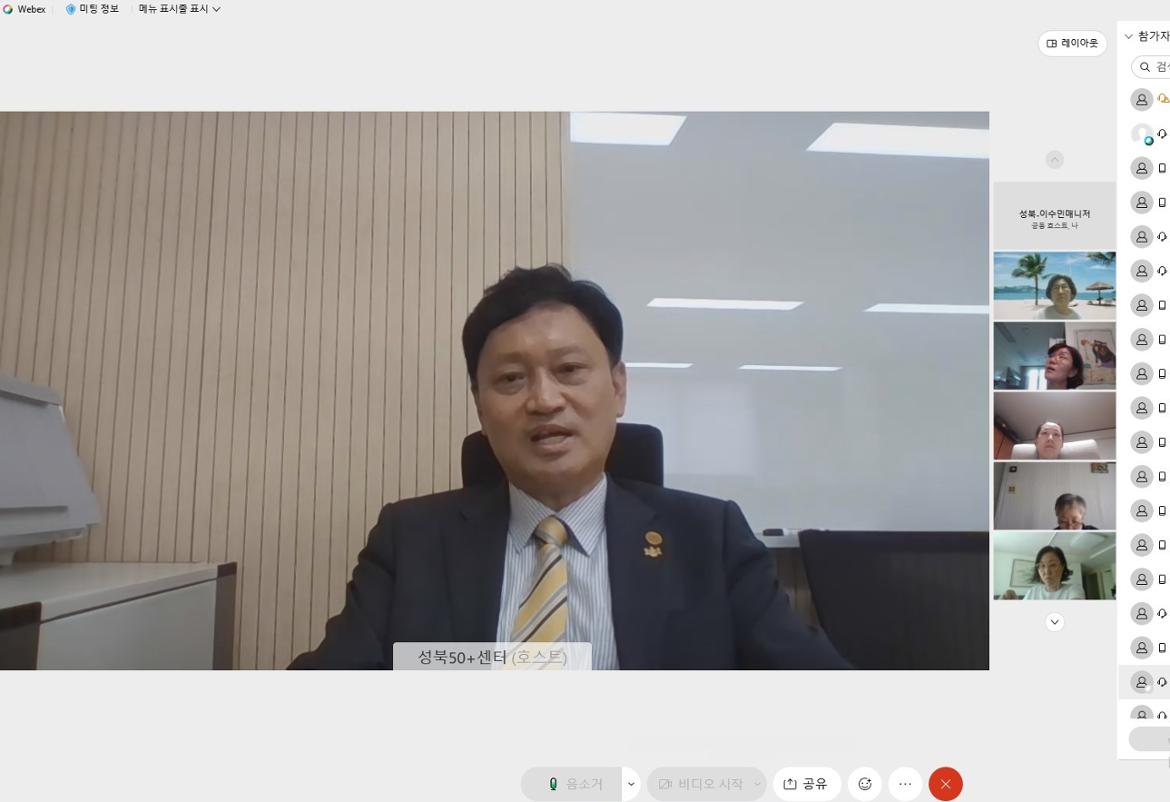The image size is (1170, 802).
Task: Mute your microphone with the 음소거 button
Action: 578,784
